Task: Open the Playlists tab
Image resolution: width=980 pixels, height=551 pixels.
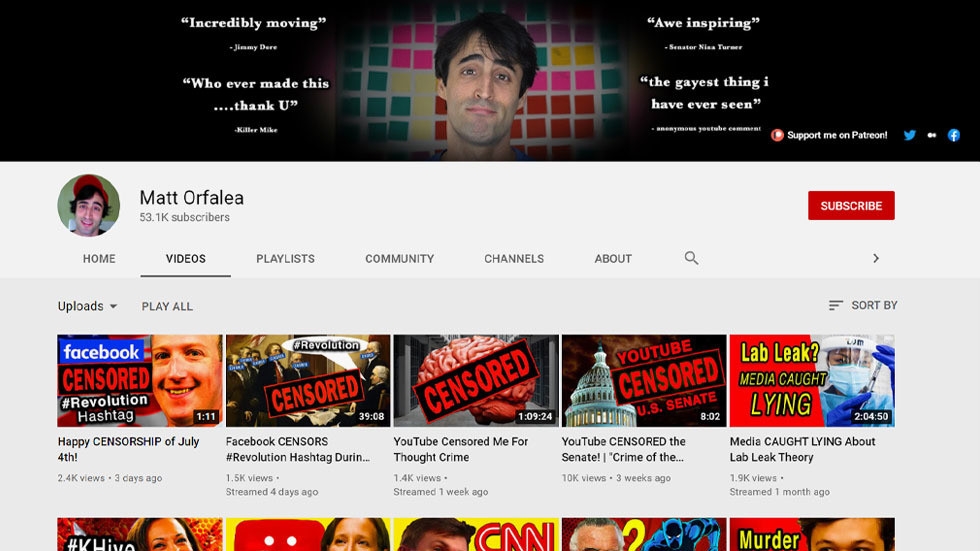Action: pyautogui.click(x=285, y=259)
